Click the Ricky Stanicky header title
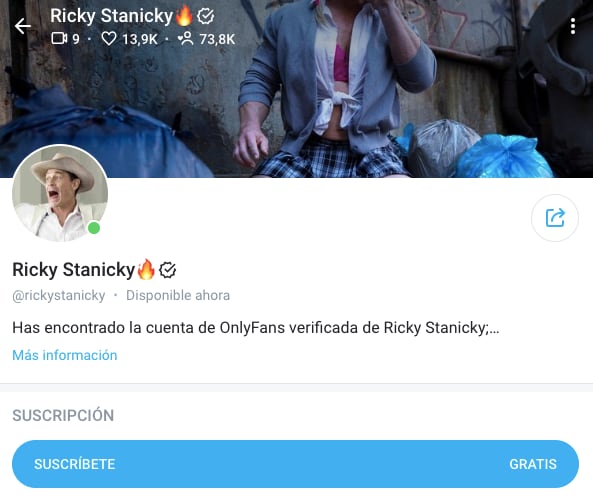This screenshot has height=502, width=593. click(112, 16)
